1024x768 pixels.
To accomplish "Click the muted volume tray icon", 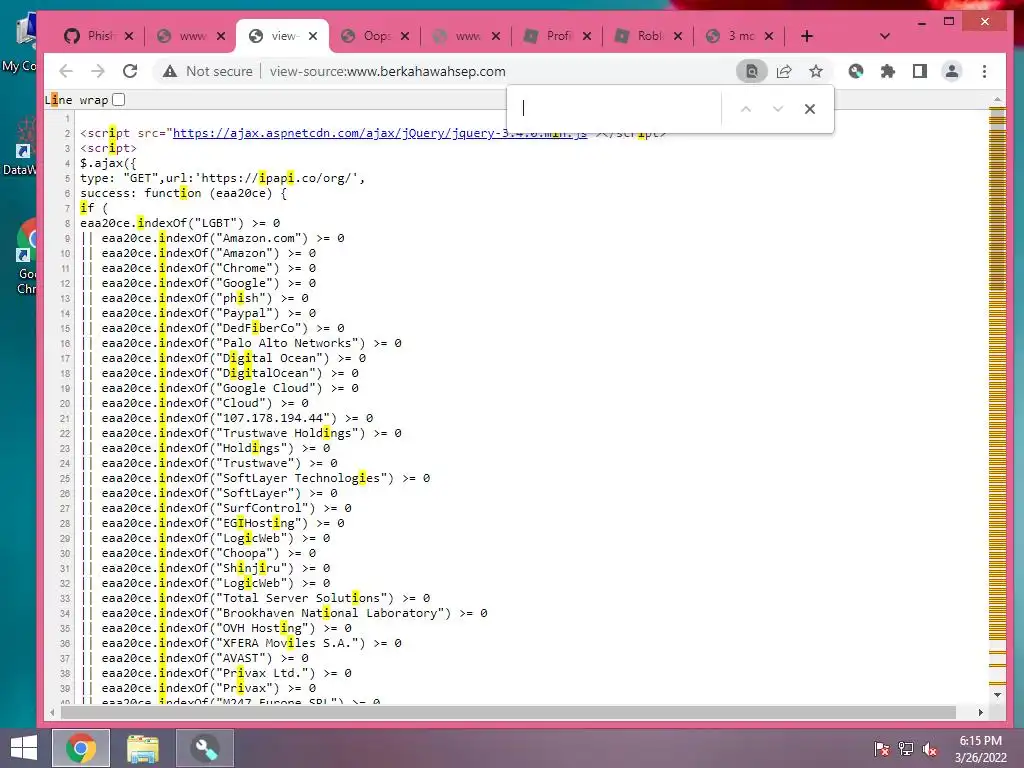I will (x=930, y=748).
